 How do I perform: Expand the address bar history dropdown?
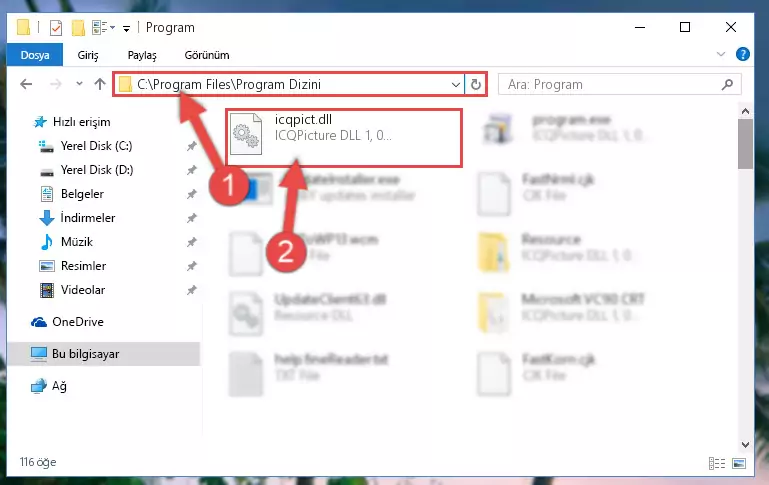456,85
